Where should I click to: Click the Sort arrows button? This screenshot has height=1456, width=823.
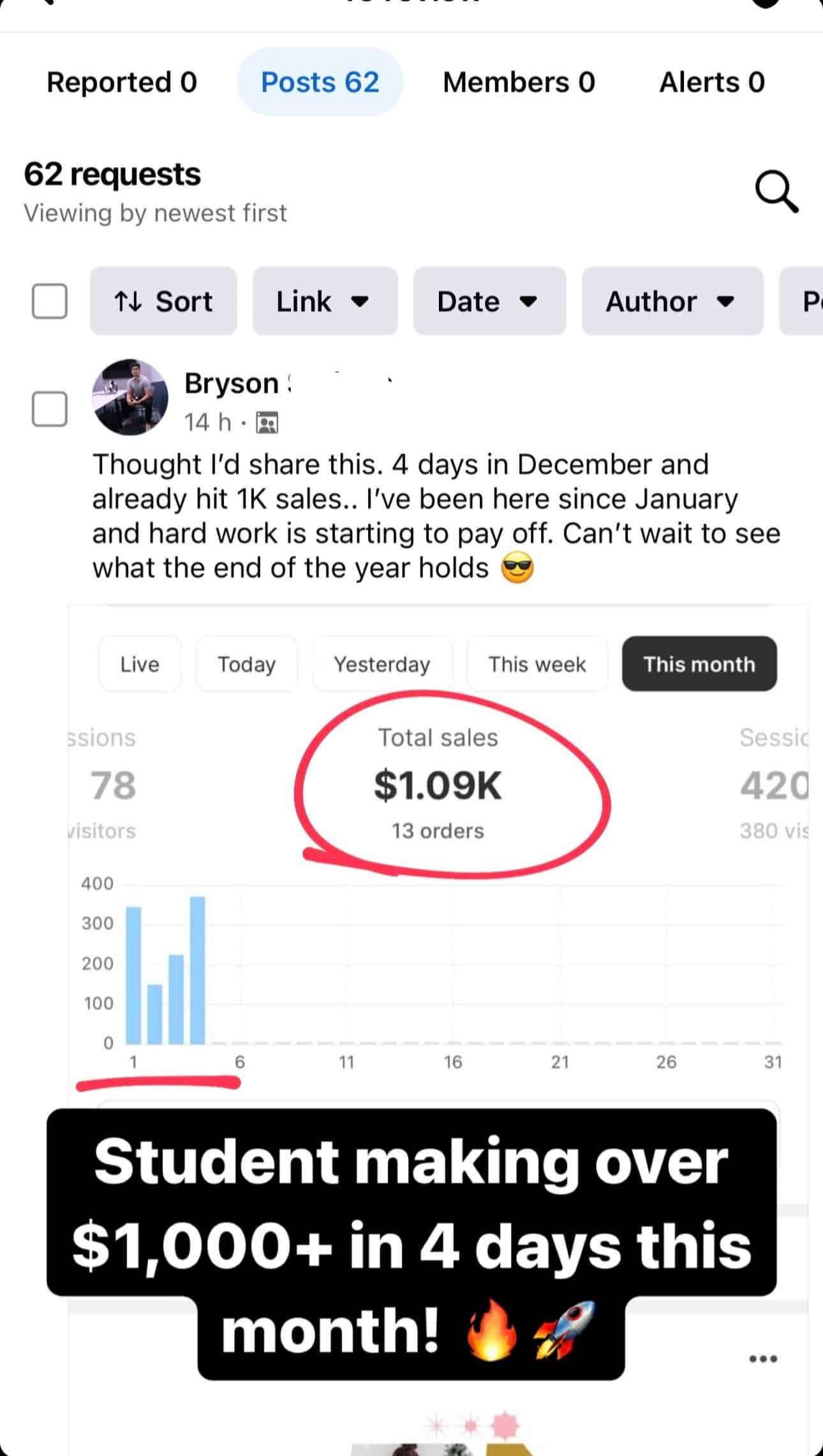point(163,301)
